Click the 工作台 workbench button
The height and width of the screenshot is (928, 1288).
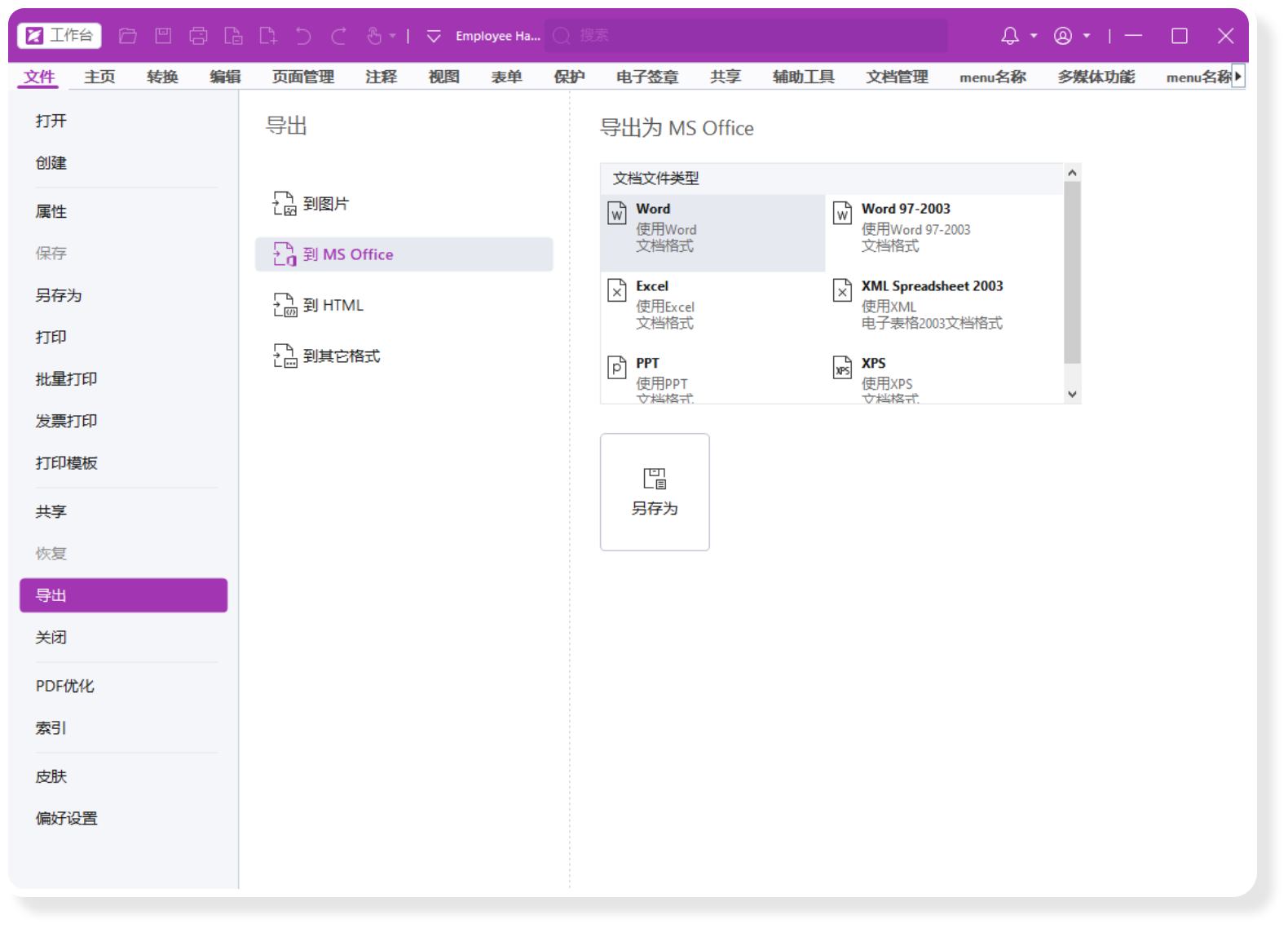[60, 35]
